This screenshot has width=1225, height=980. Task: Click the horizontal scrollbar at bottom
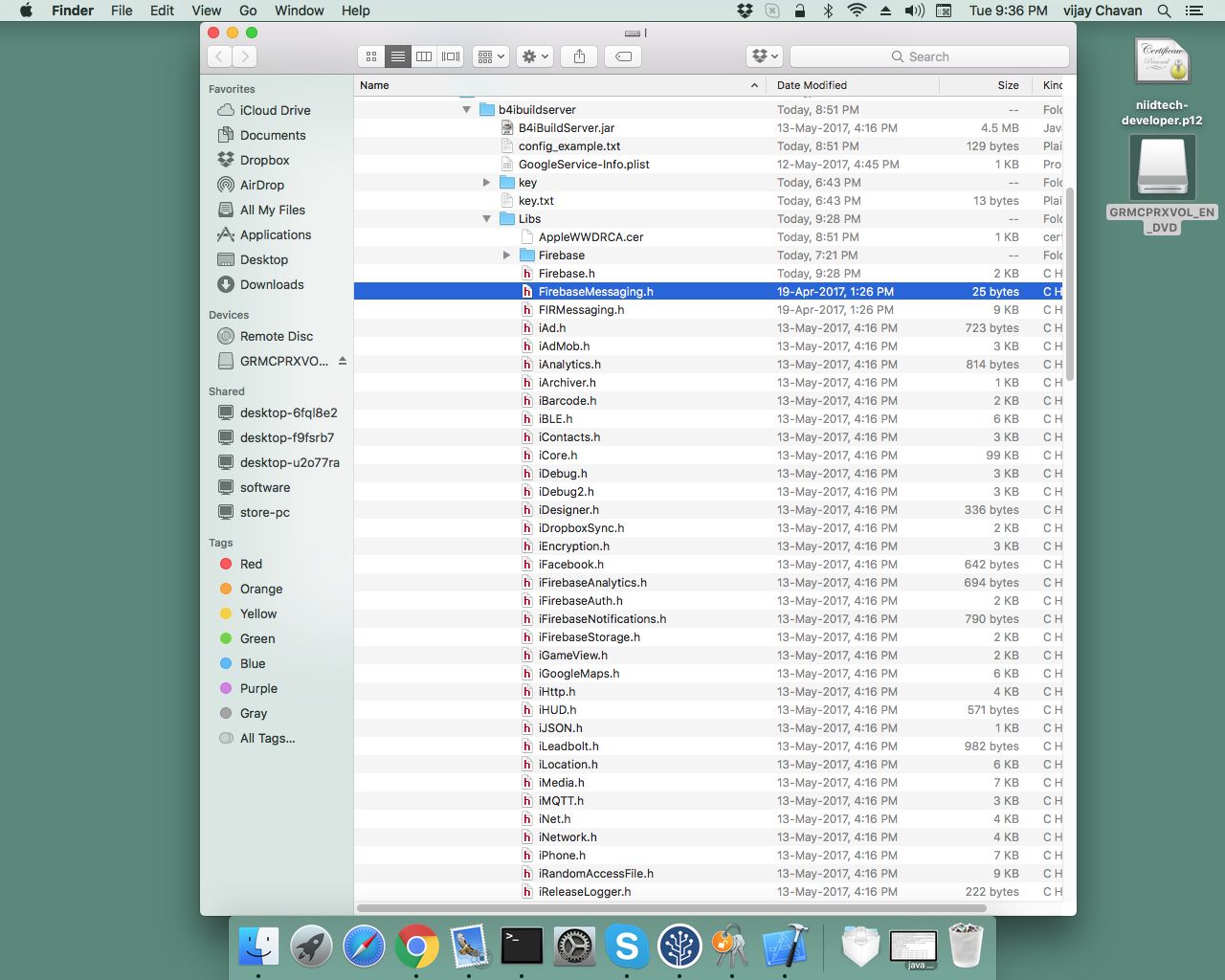[x=672, y=907]
